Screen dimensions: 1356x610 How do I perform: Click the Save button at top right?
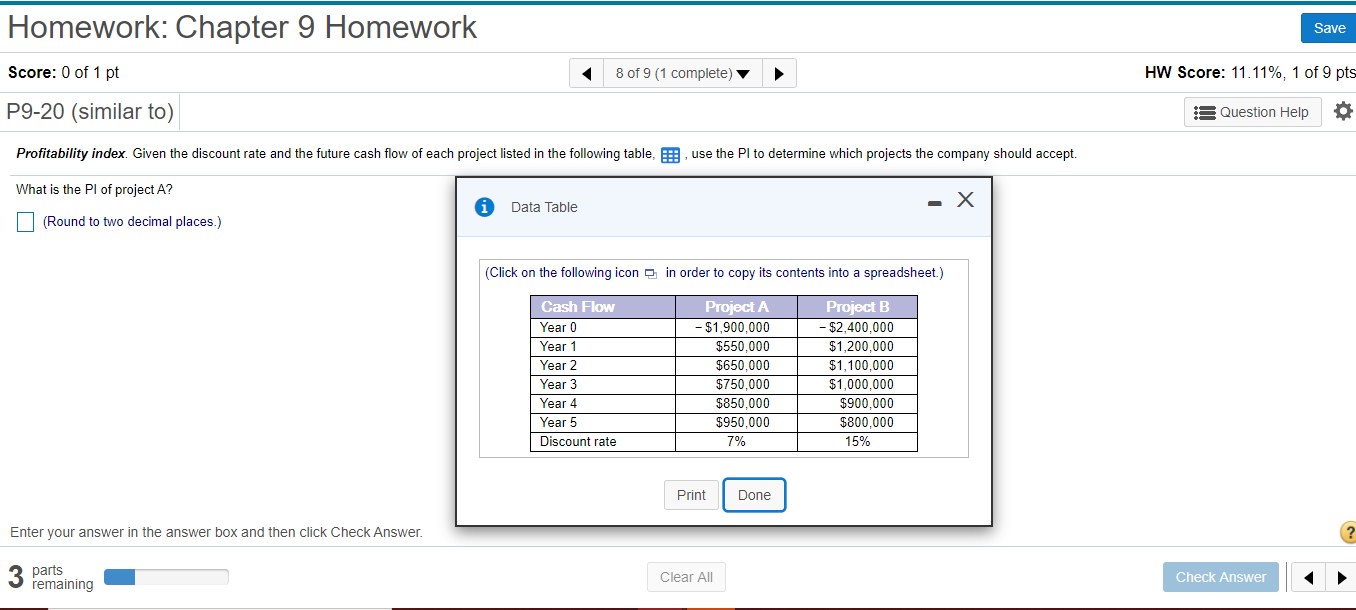pyautogui.click(x=1328, y=28)
